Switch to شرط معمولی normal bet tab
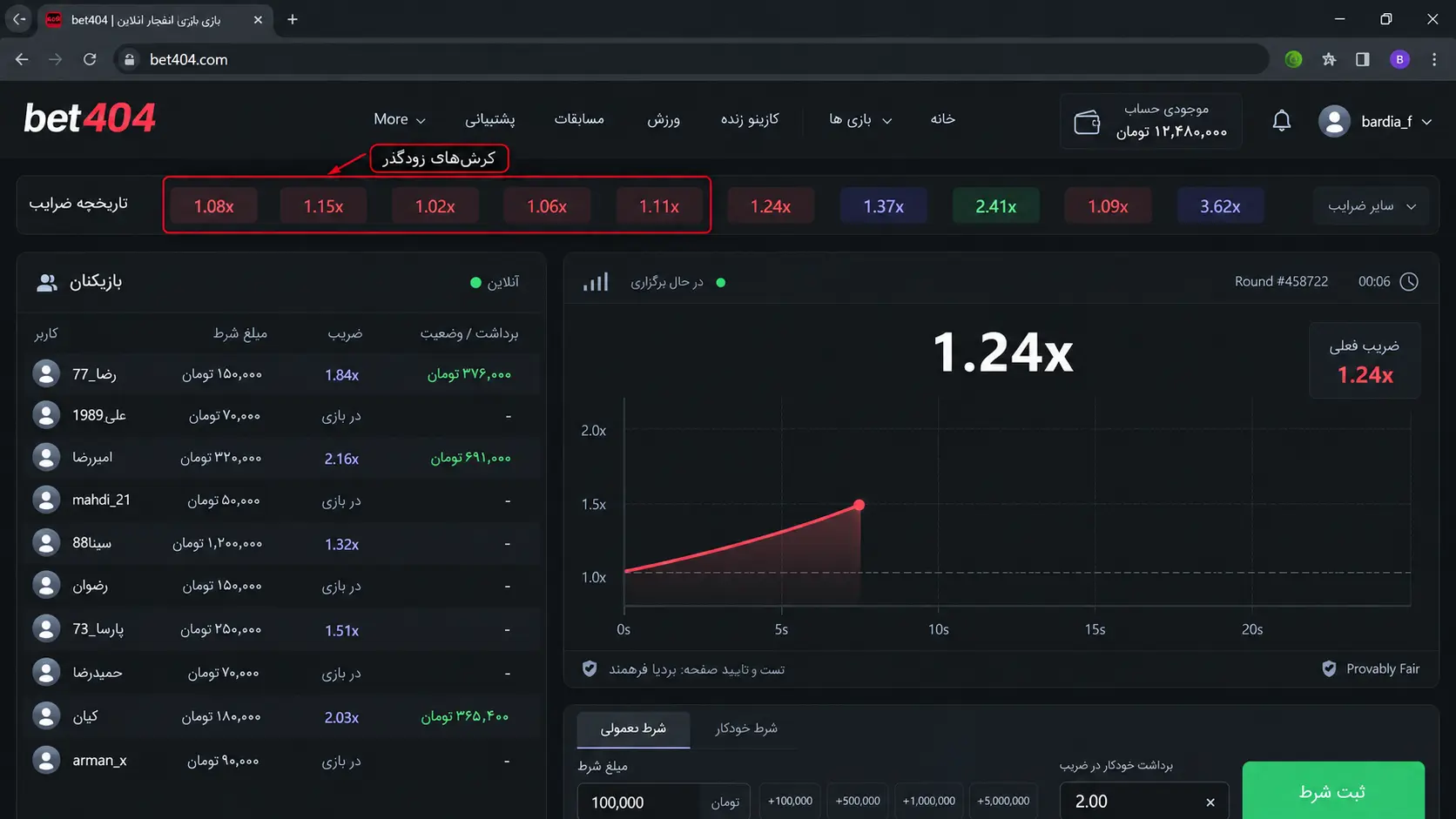The height and width of the screenshot is (819, 1456). click(633, 728)
